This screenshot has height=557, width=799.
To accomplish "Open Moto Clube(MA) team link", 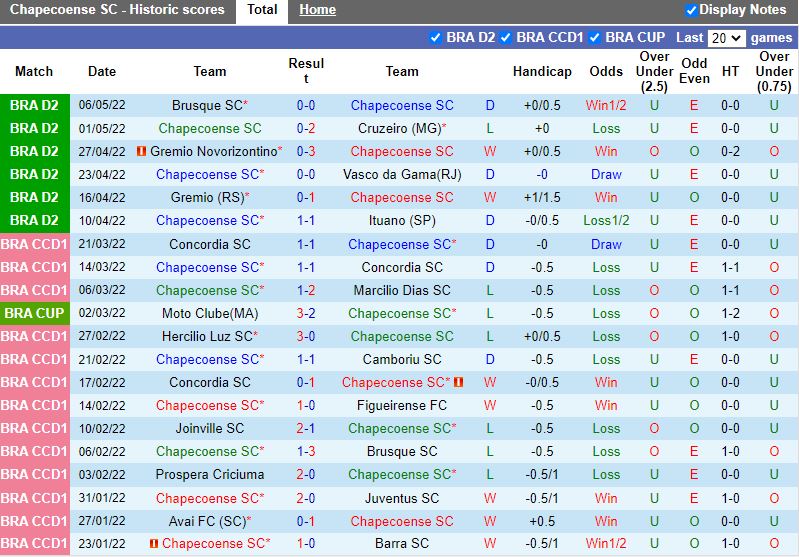I will [x=210, y=313].
